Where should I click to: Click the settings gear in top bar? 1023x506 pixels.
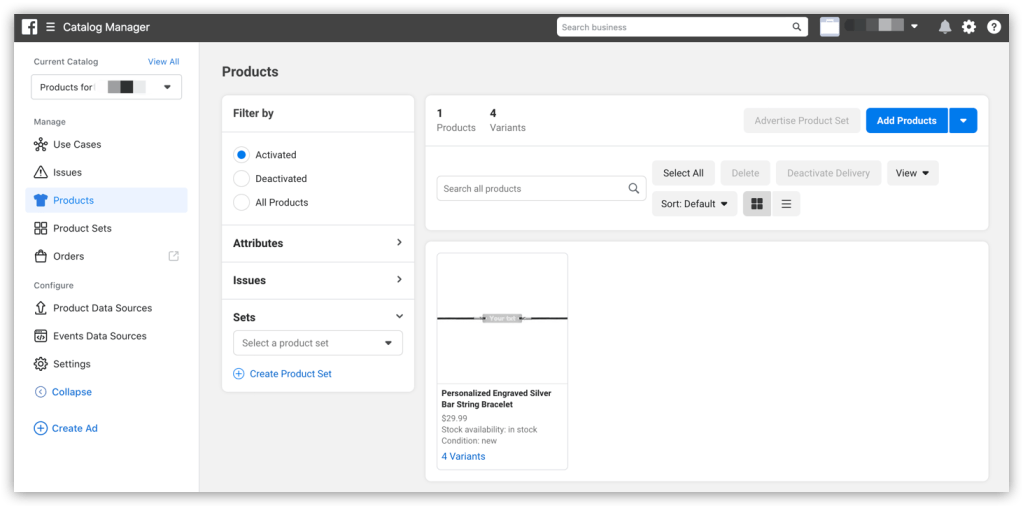pyautogui.click(x=969, y=27)
